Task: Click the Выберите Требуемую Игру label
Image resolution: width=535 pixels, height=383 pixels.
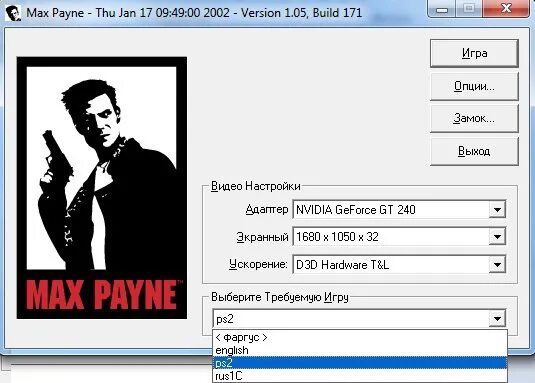Action: pyautogui.click(x=280, y=297)
